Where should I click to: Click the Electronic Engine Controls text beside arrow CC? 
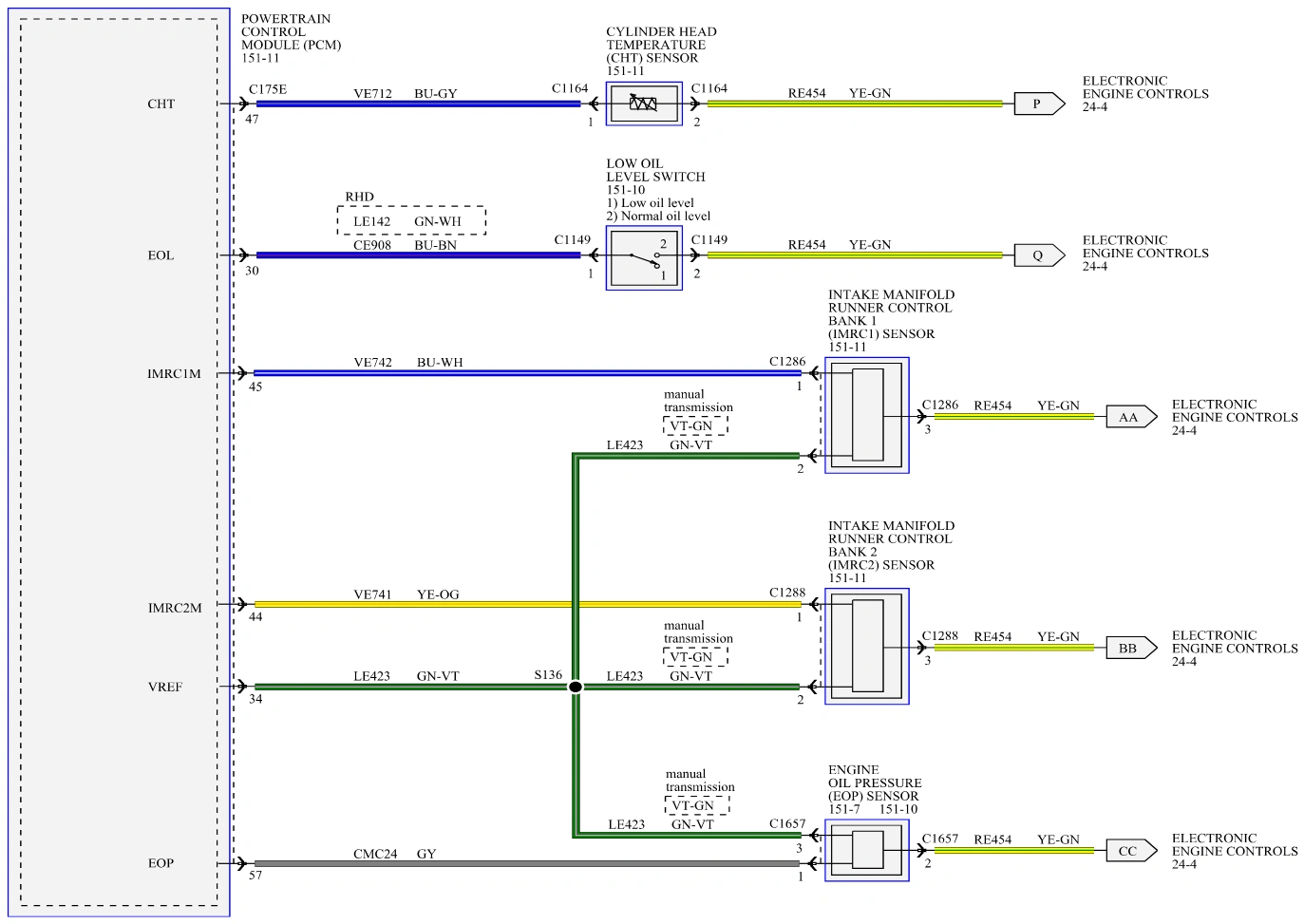pos(1235,851)
